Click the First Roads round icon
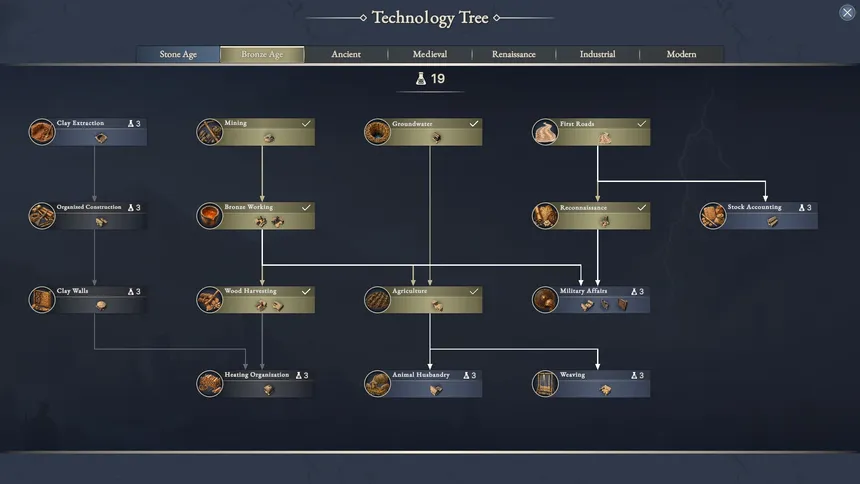This screenshot has height=484, width=860. (x=546, y=132)
